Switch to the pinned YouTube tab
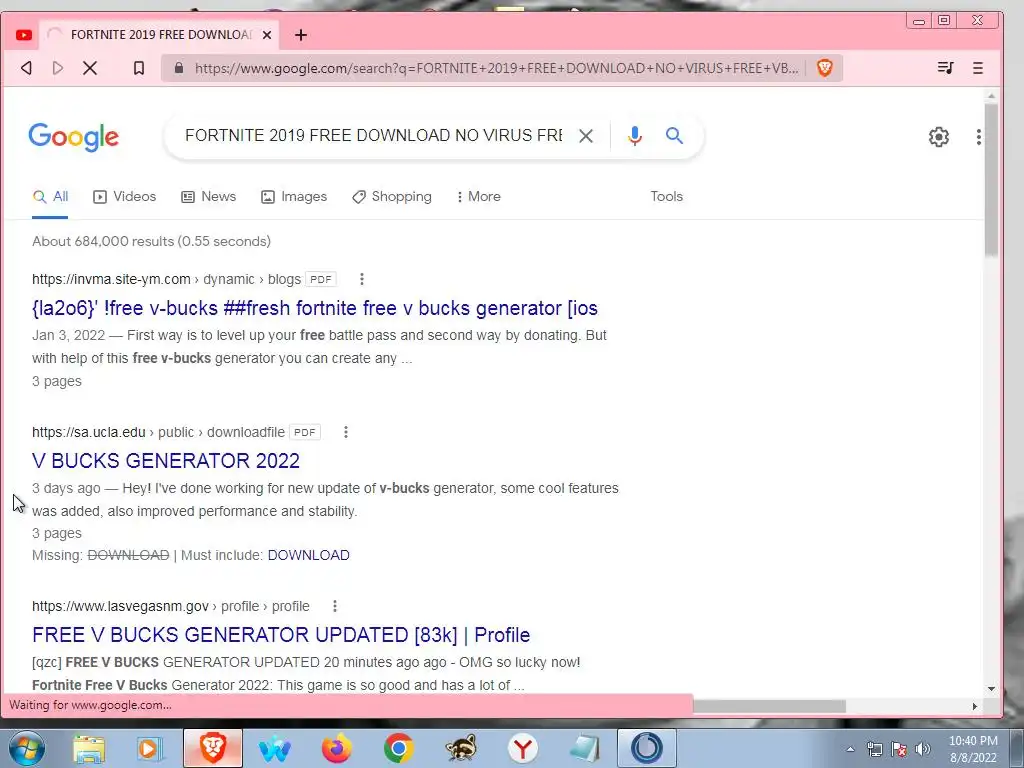The width and height of the screenshot is (1024, 768). point(24,35)
